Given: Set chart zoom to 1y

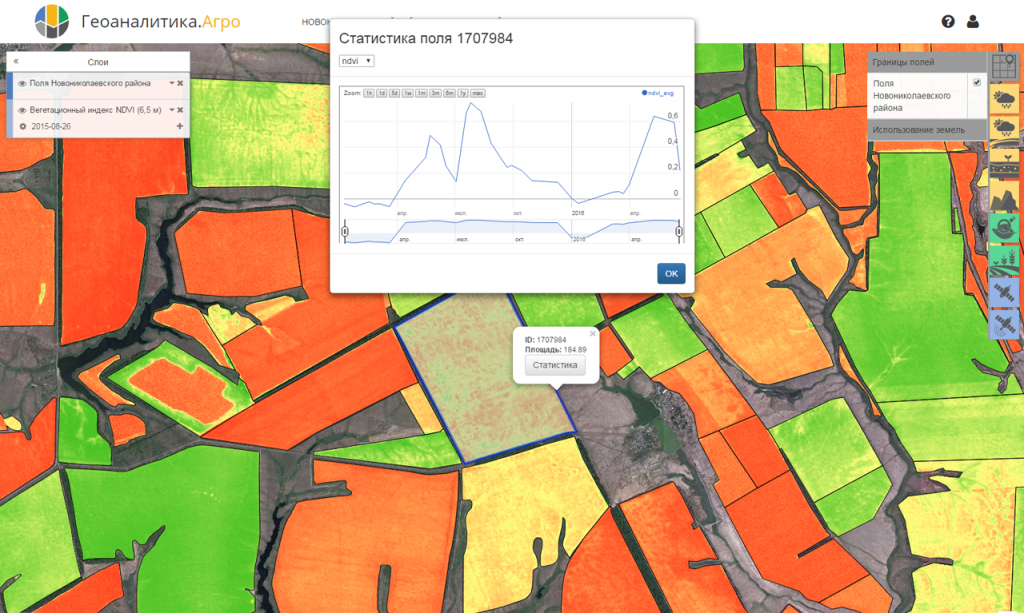Looking at the screenshot, I should point(463,93).
